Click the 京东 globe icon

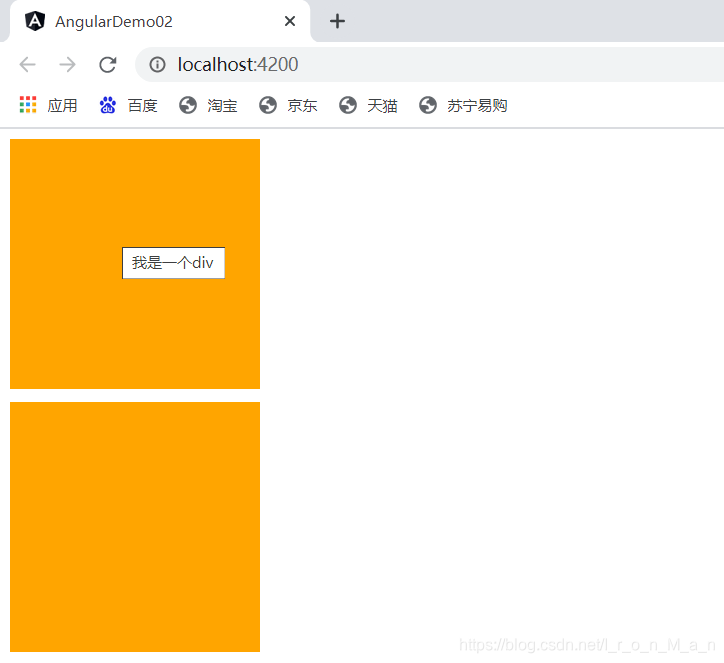(268, 105)
